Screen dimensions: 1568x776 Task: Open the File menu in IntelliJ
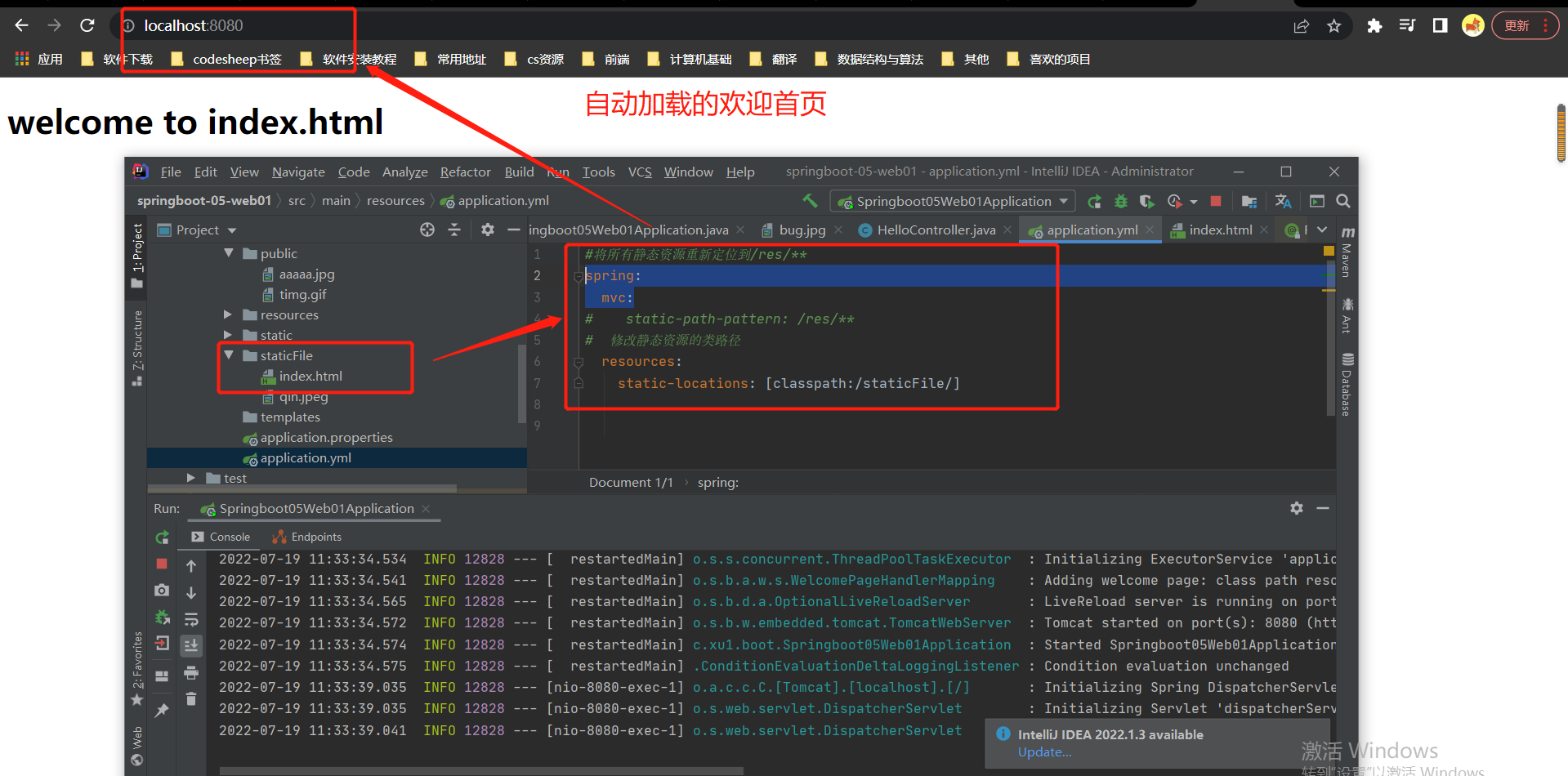click(x=171, y=172)
